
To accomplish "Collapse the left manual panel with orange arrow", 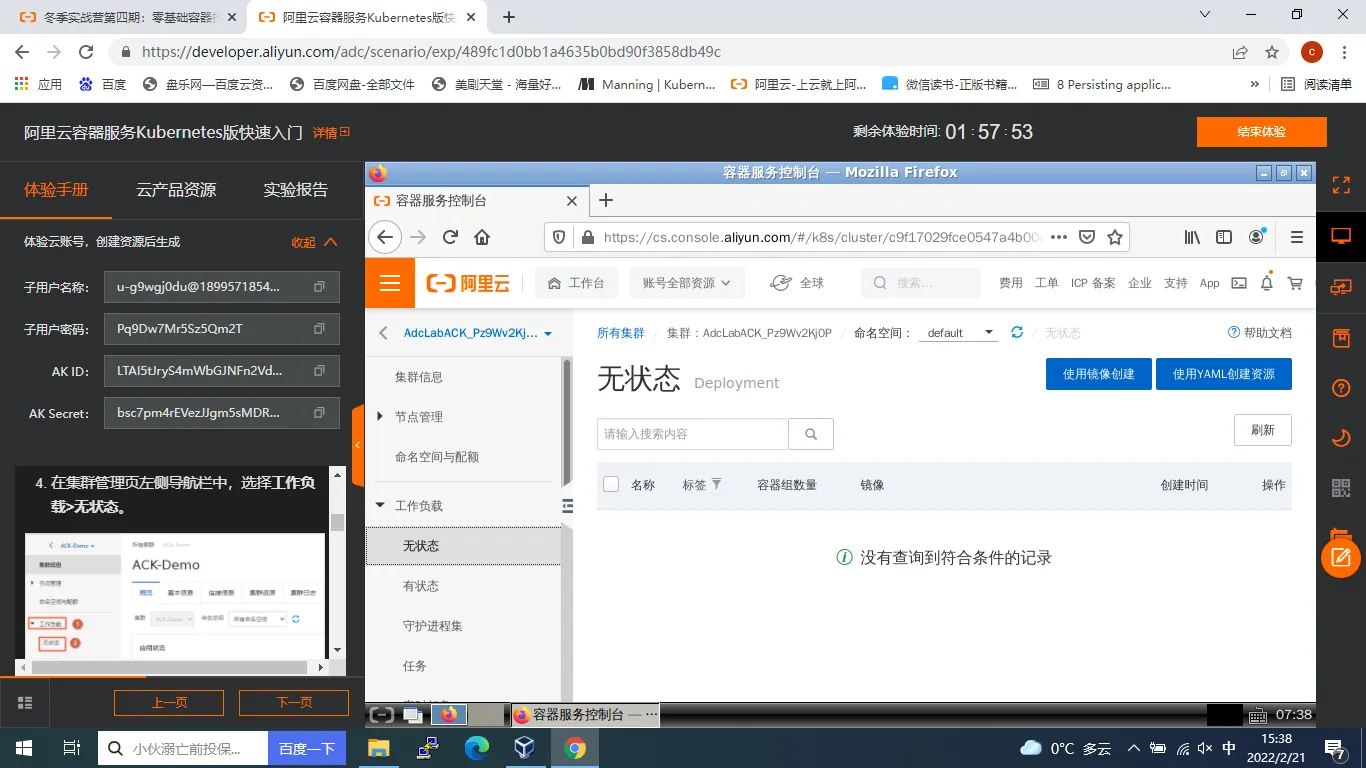I will (x=358, y=445).
